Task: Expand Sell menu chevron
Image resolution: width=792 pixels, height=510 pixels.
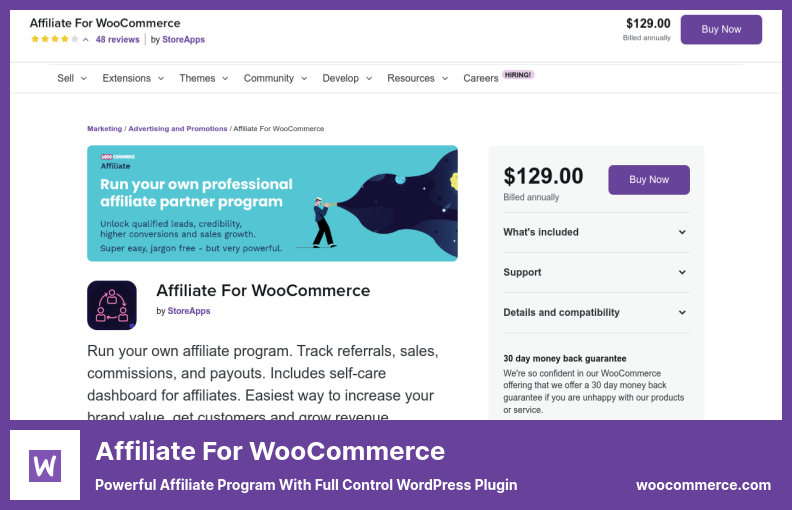Action: pos(84,78)
